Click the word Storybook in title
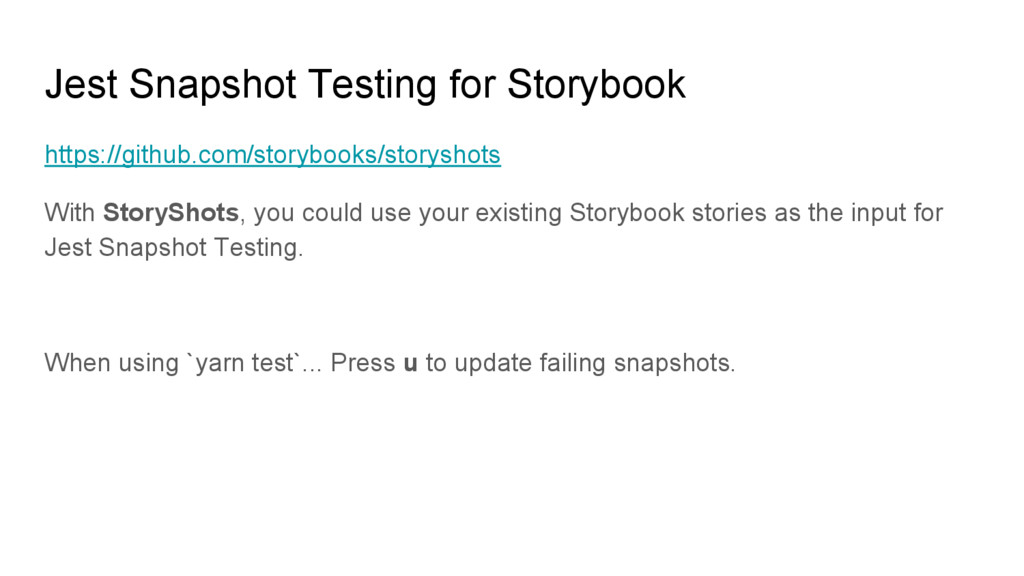This screenshot has width=1024, height=576. pyautogui.click(x=596, y=85)
